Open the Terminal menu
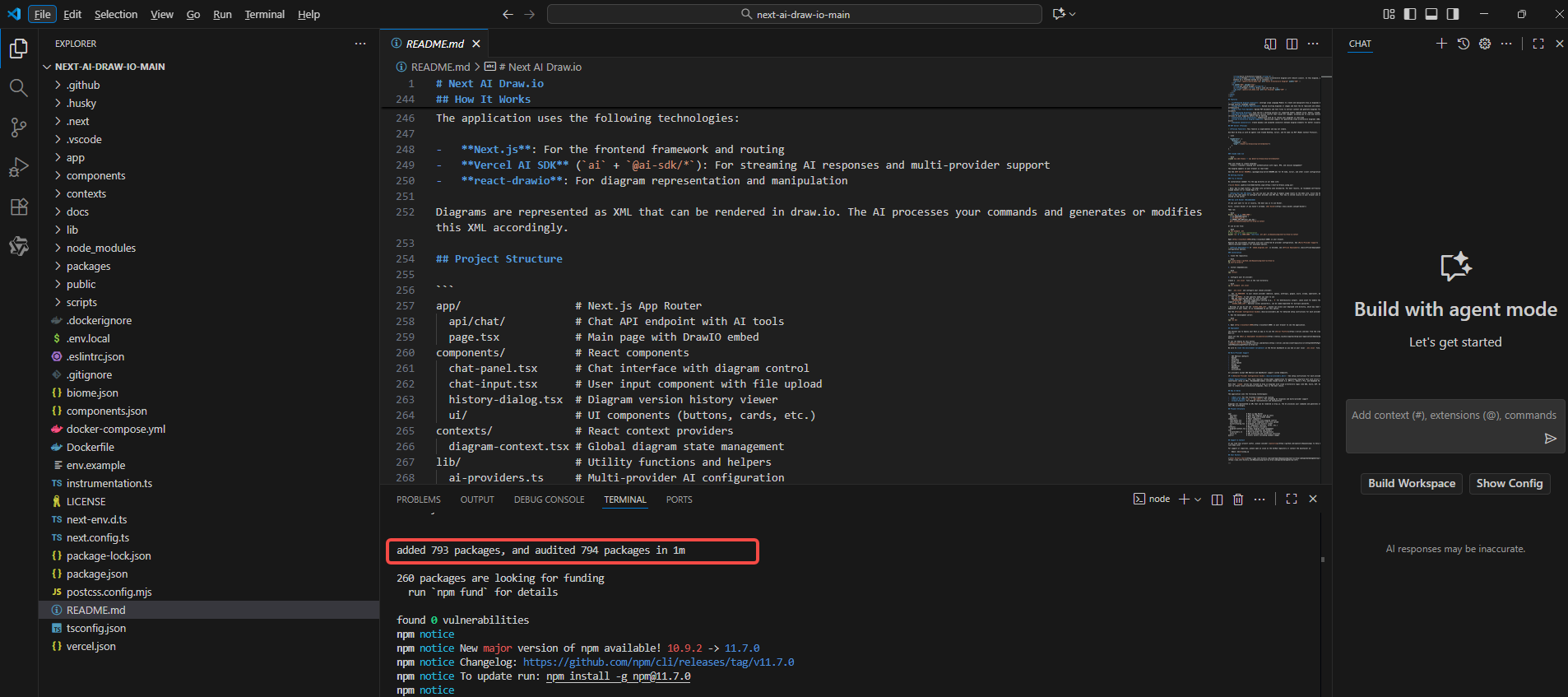This screenshot has height=697, width=1568. (x=265, y=14)
